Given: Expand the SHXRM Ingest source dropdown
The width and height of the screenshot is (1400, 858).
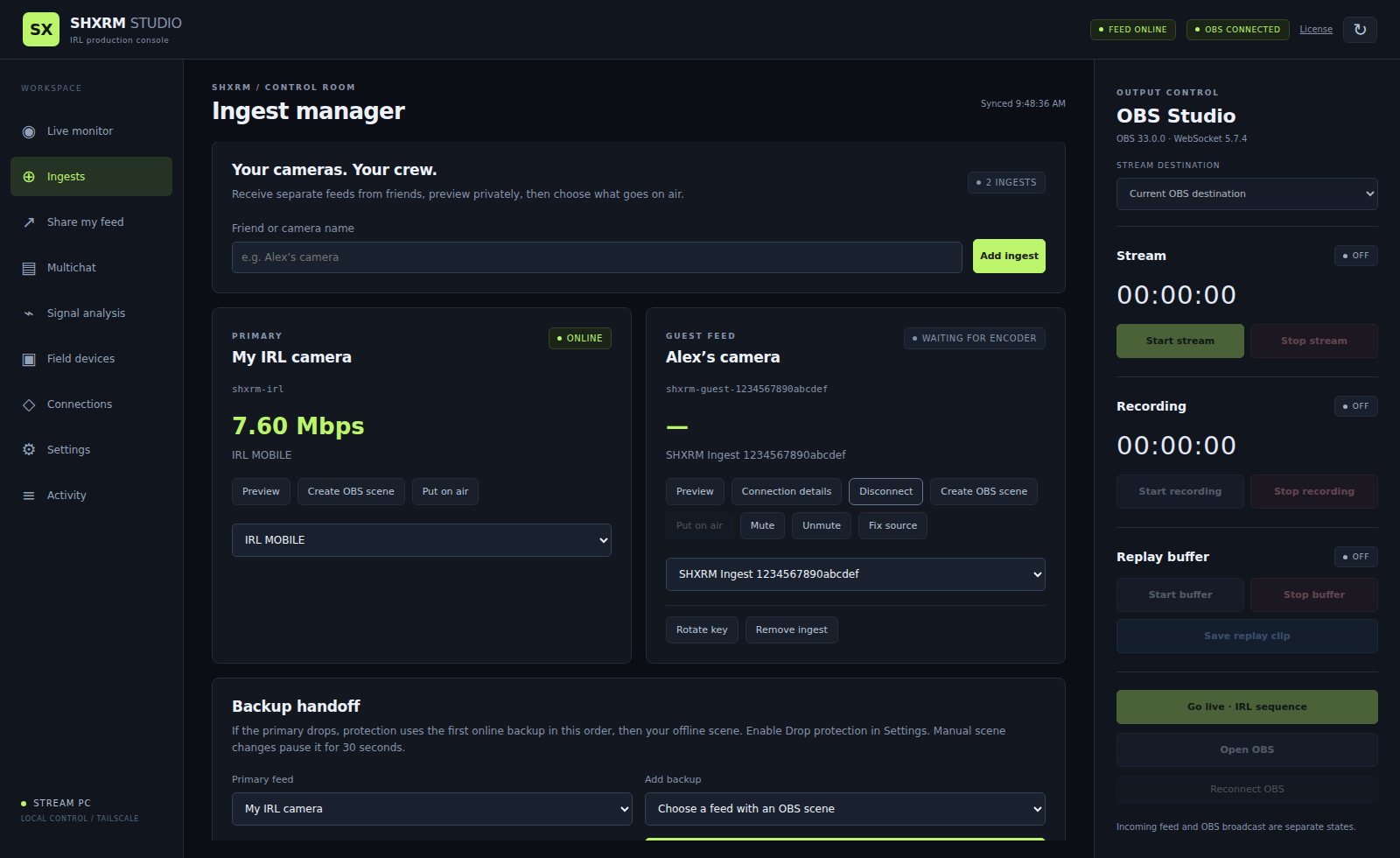Looking at the screenshot, I should pyautogui.click(x=856, y=574).
